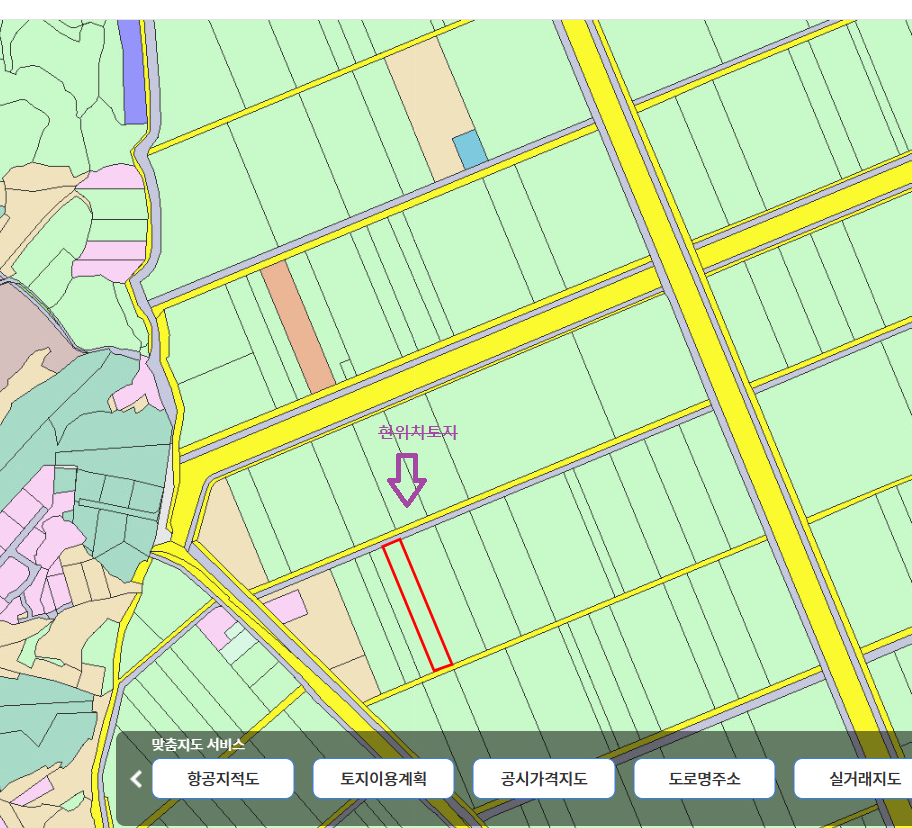Open the 도로명주소 map
Viewport: 912px width, 828px height.
click(704, 778)
